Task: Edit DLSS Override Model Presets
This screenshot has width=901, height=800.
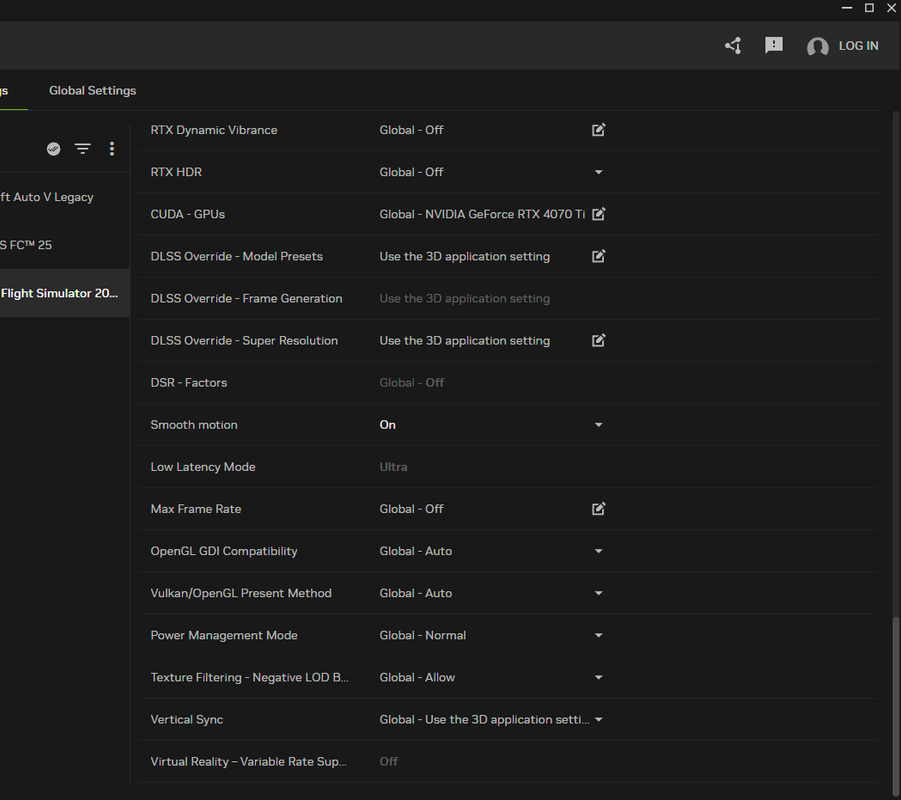Action: coord(598,256)
